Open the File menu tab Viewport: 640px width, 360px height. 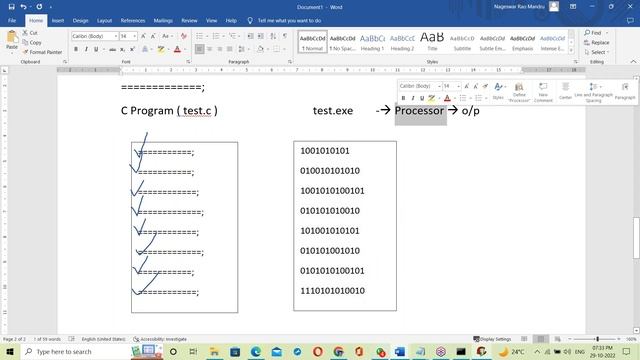click(x=12, y=20)
